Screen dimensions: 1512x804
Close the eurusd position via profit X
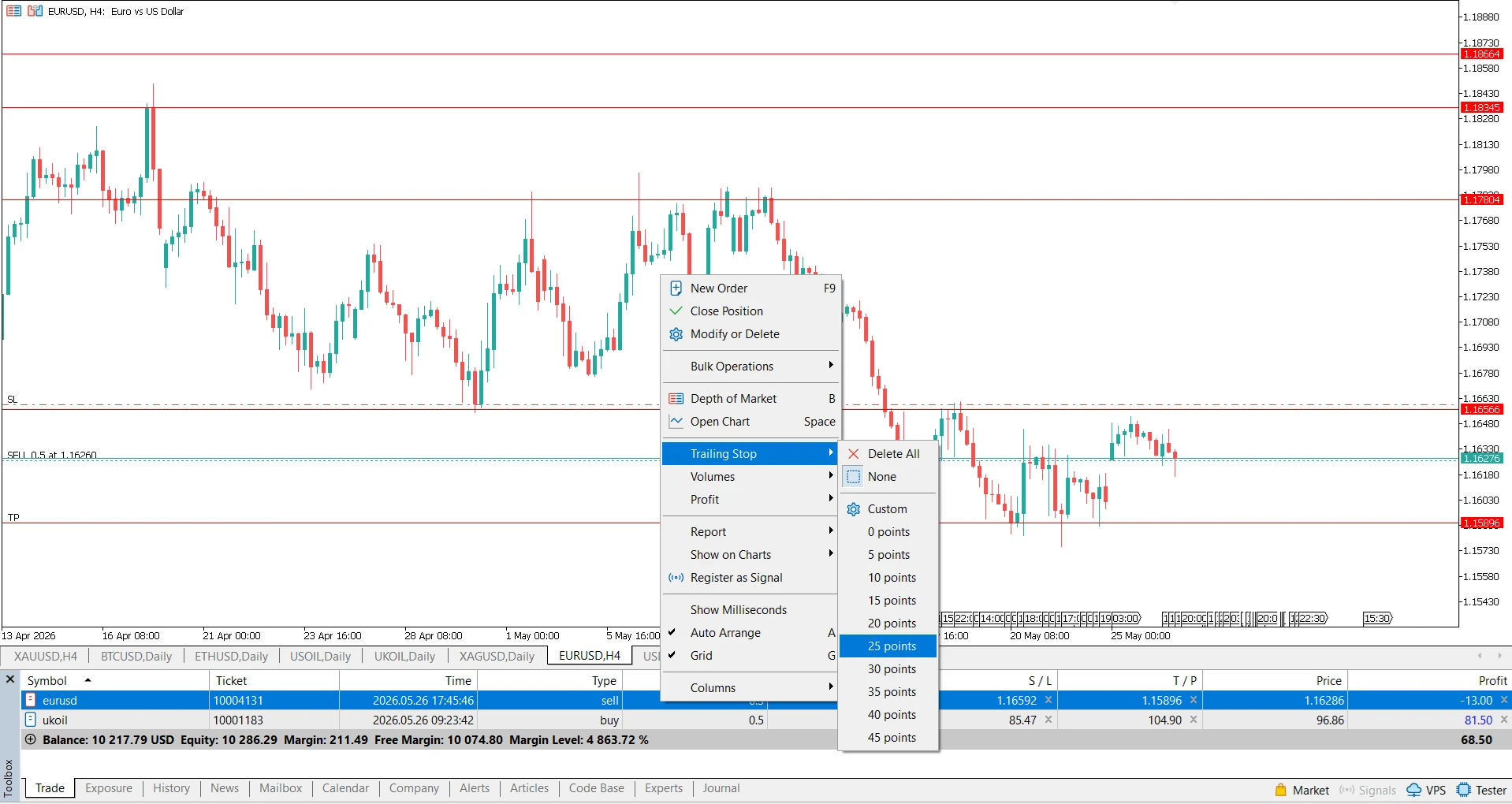click(1503, 700)
